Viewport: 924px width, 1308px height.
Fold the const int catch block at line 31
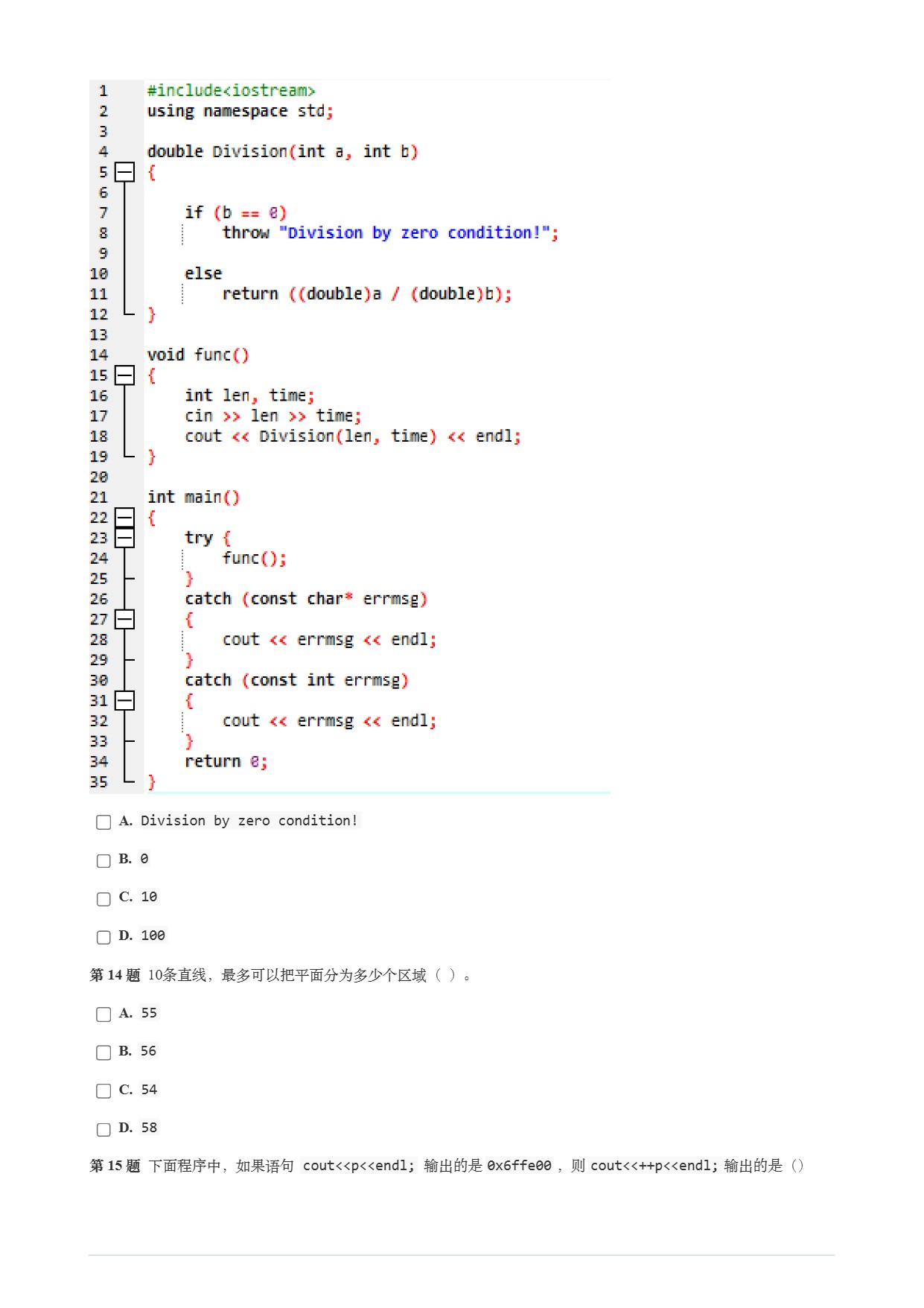click(125, 700)
